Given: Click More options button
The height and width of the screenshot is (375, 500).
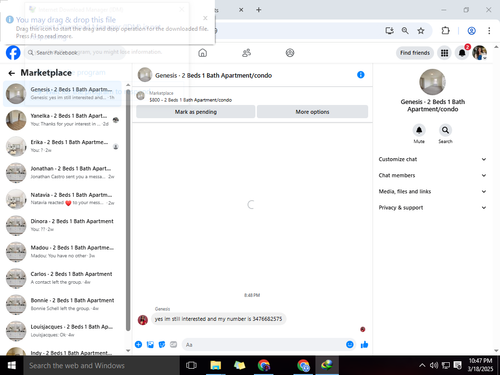Looking at the screenshot, I should point(312,112).
